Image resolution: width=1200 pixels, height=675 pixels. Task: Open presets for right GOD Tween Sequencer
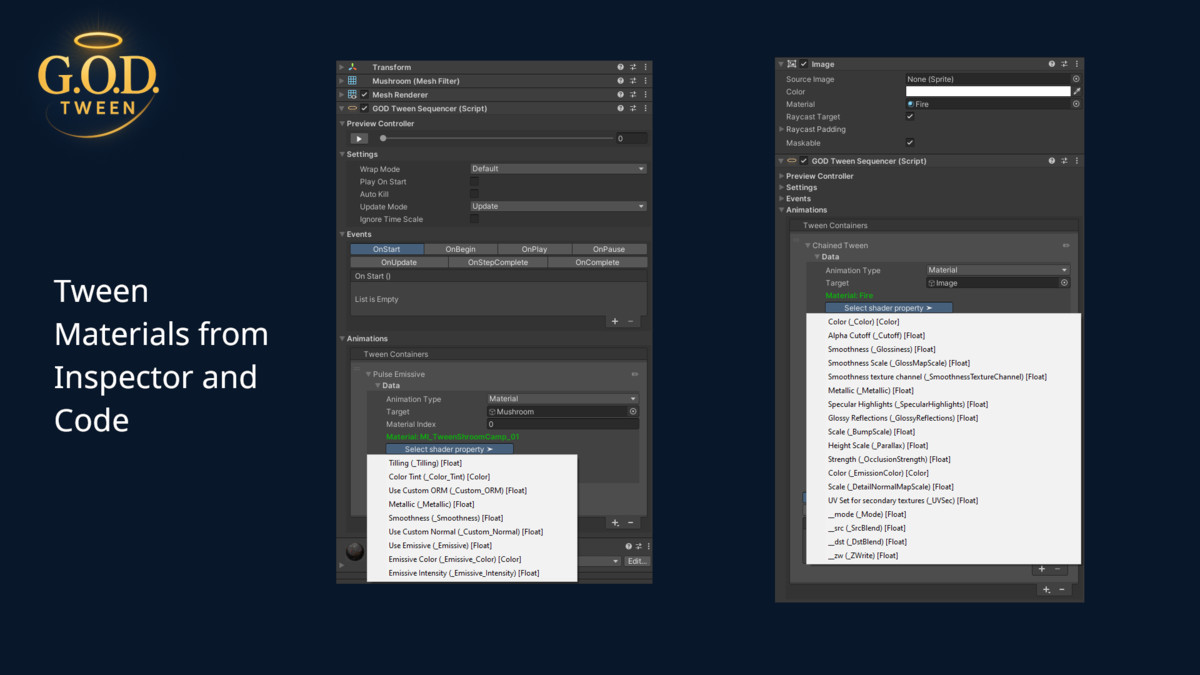coord(1064,161)
